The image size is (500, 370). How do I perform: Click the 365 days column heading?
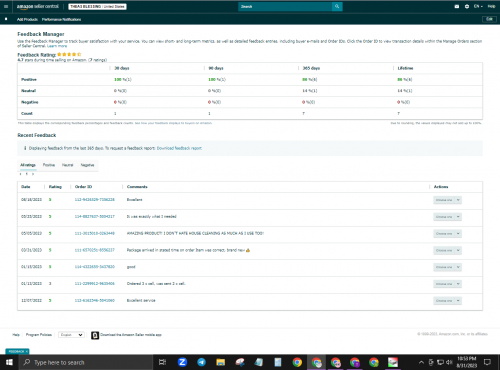311,68
